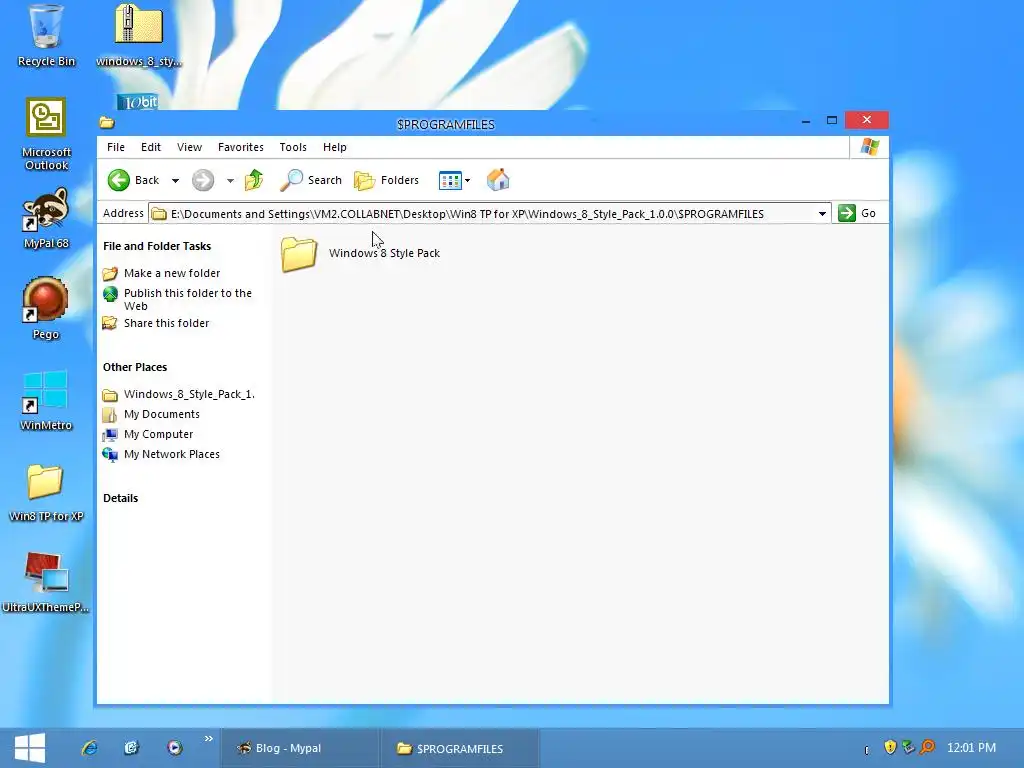Open the Views dropdown in toolbar

[x=455, y=180]
